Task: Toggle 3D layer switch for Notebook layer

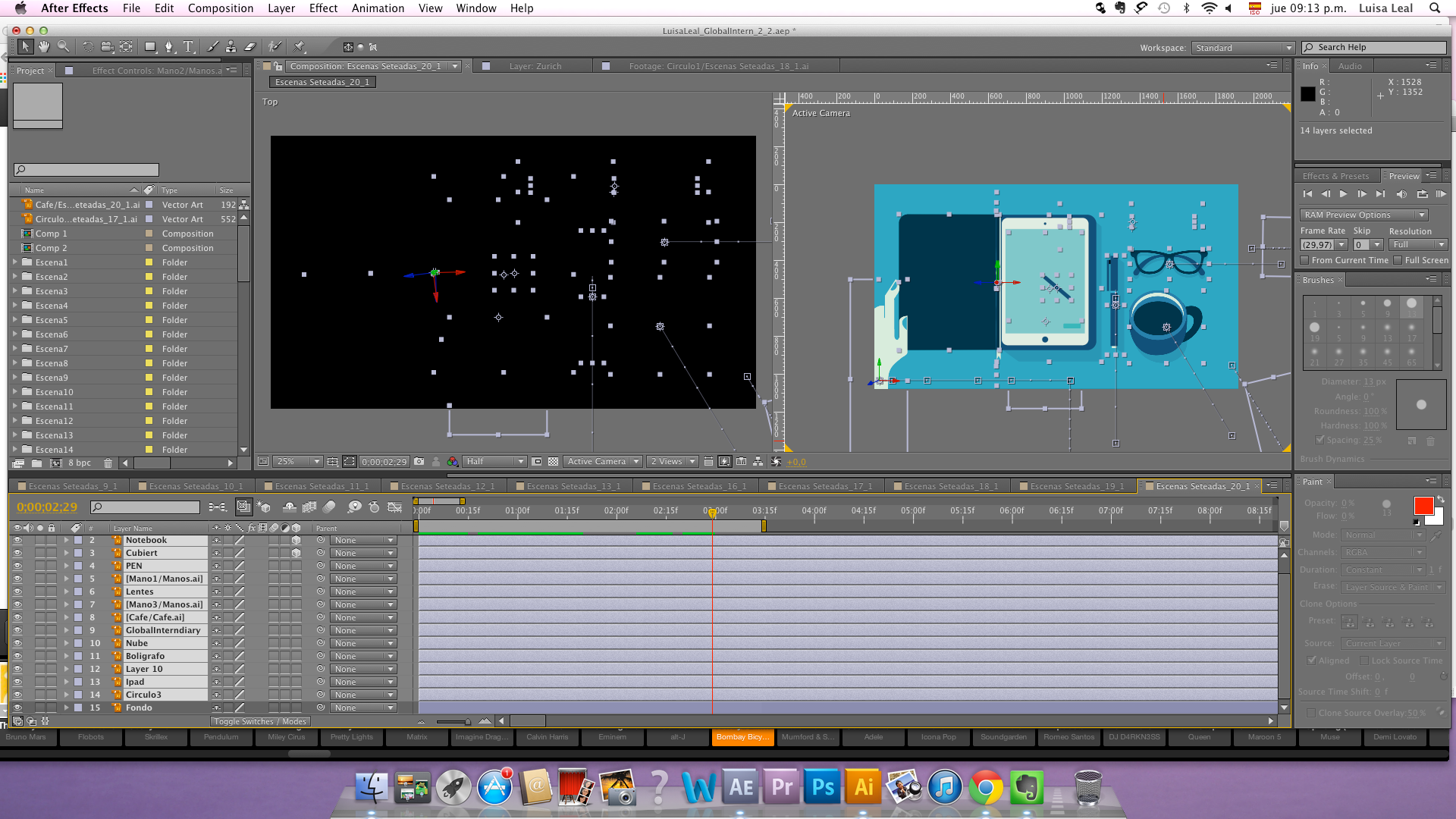Action: [297, 541]
